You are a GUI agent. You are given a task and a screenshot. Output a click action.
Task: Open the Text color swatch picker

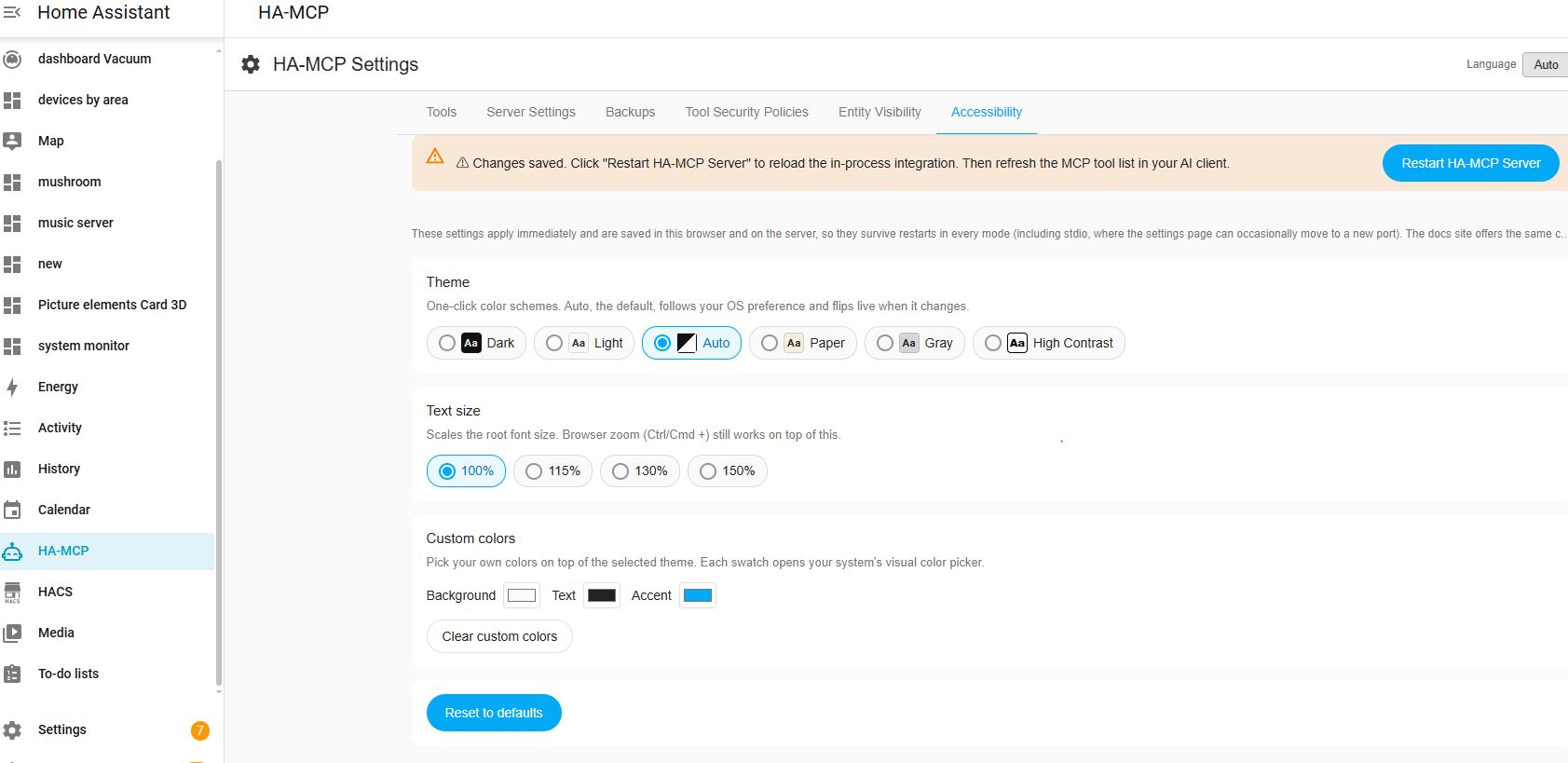pyautogui.click(x=602, y=595)
